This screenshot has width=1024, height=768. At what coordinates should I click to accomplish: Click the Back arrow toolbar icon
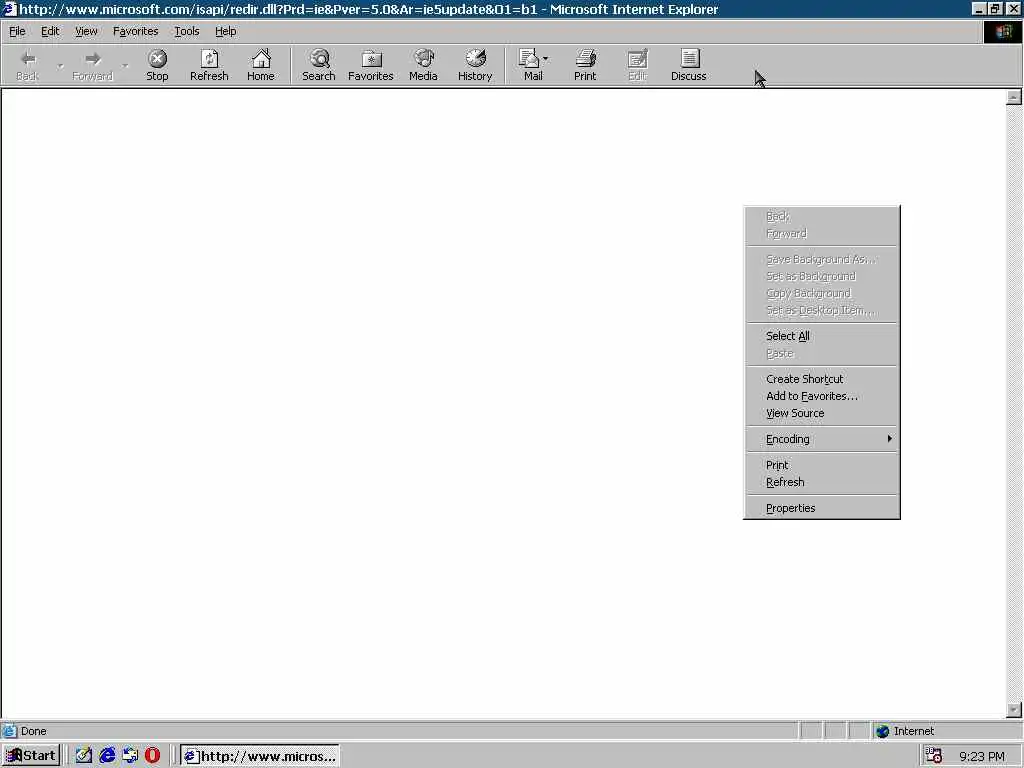[x=27, y=59]
